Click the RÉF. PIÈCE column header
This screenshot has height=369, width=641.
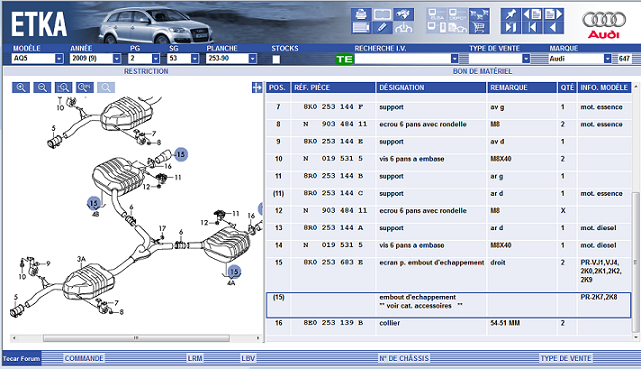click(333, 87)
